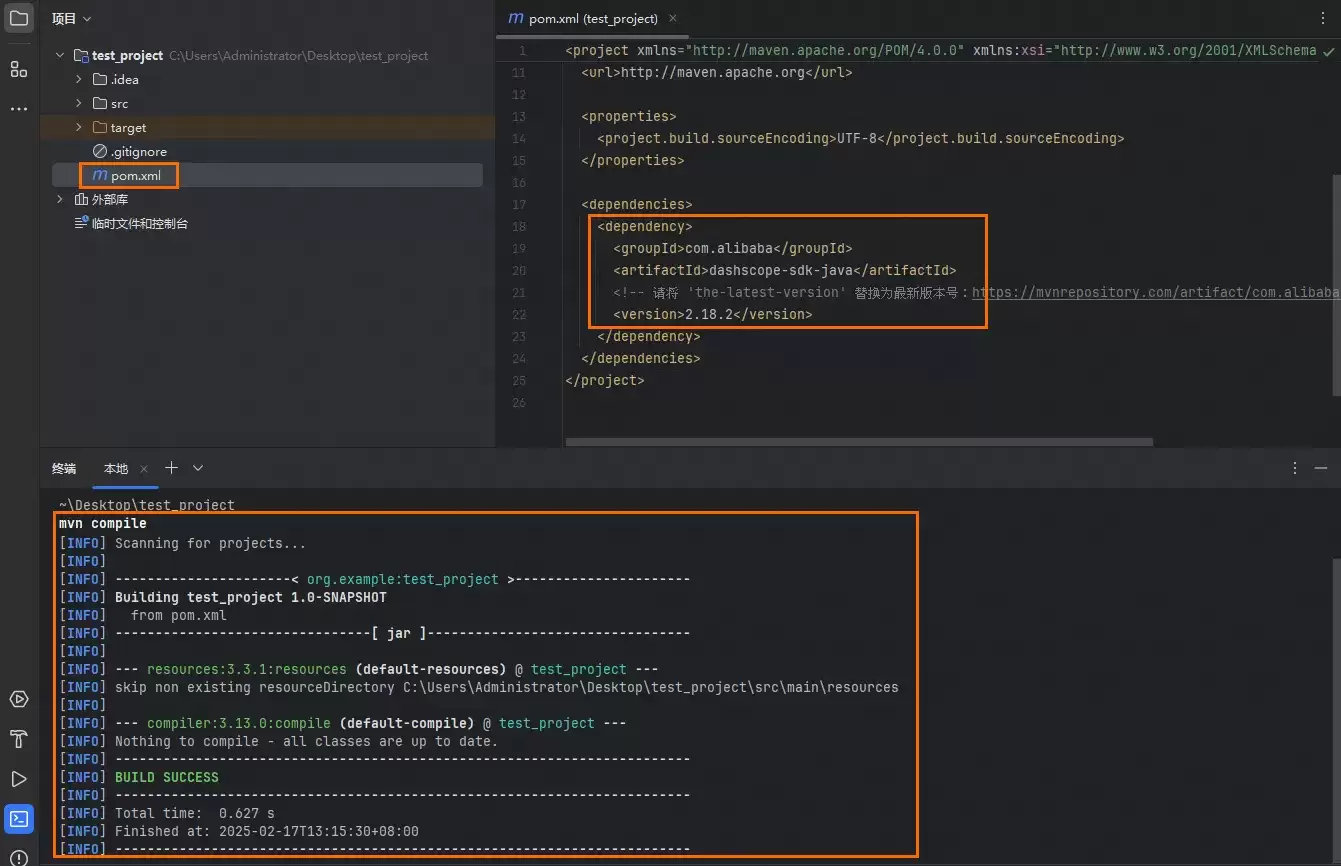Hide the terminal panel
The width and height of the screenshot is (1341, 866).
click(x=1322, y=468)
